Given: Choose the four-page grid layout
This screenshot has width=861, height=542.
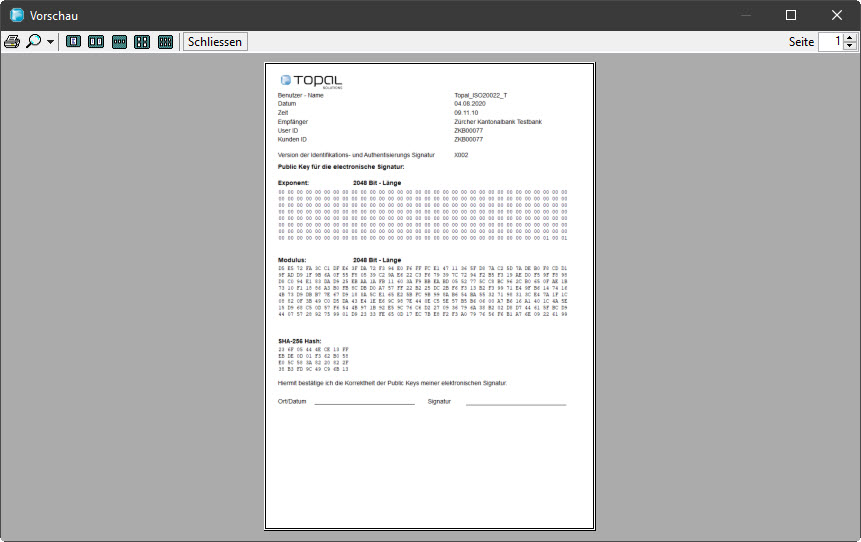Looking at the screenshot, I should pyautogui.click(x=142, y=42).
